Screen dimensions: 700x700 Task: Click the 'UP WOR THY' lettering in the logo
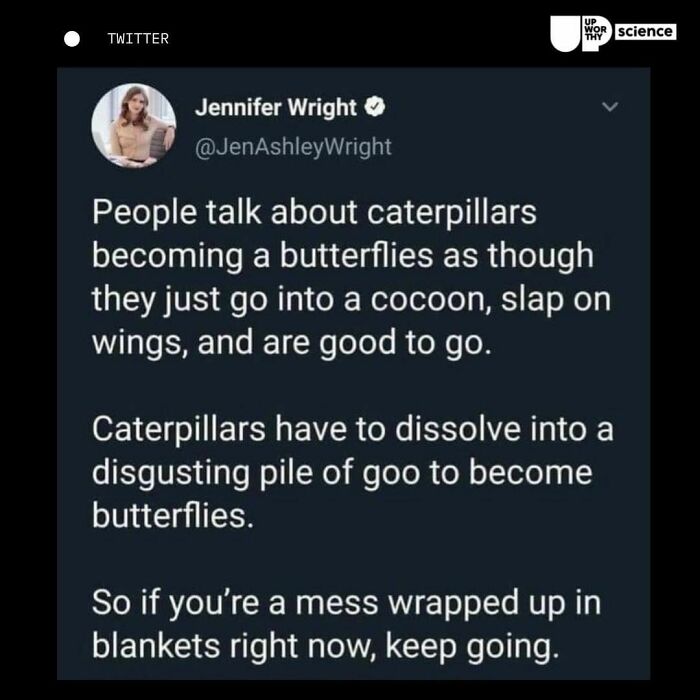coord(595,30)
